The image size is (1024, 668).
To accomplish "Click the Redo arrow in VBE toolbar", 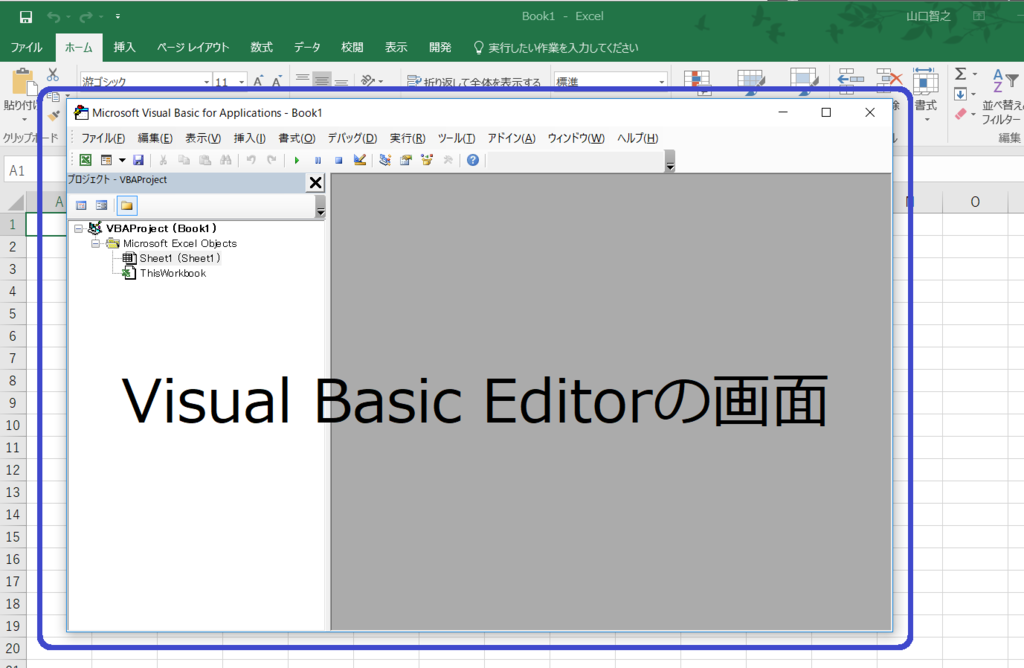I will 272,160.
